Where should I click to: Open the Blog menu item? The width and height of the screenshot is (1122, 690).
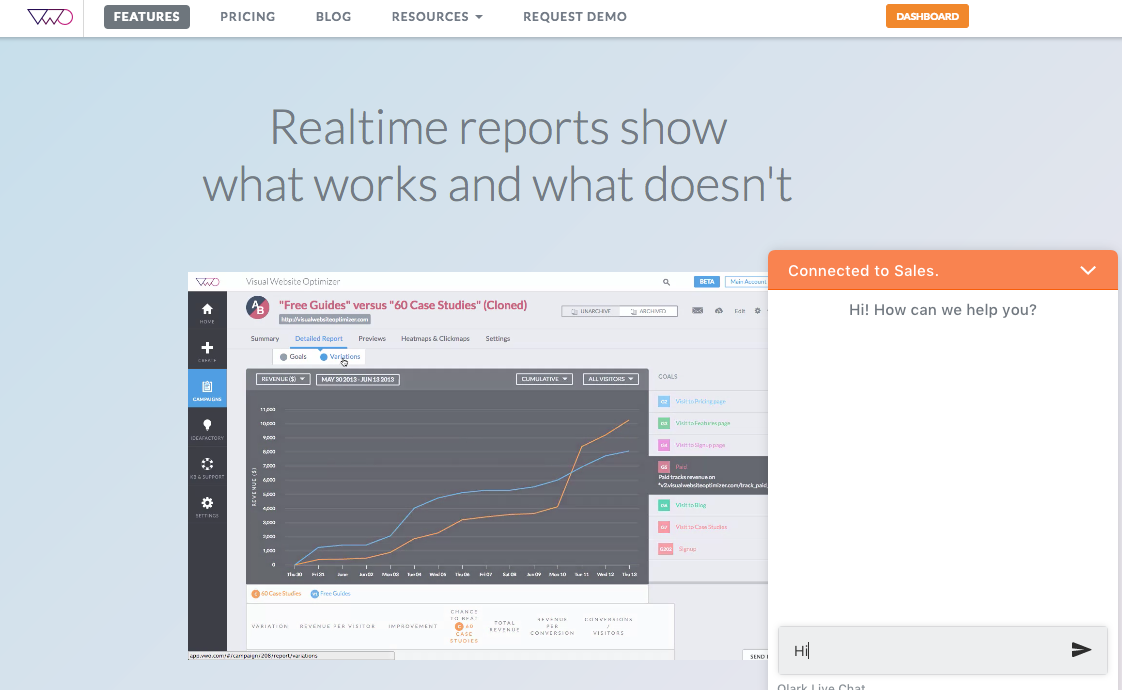click(x=333, y=17)
